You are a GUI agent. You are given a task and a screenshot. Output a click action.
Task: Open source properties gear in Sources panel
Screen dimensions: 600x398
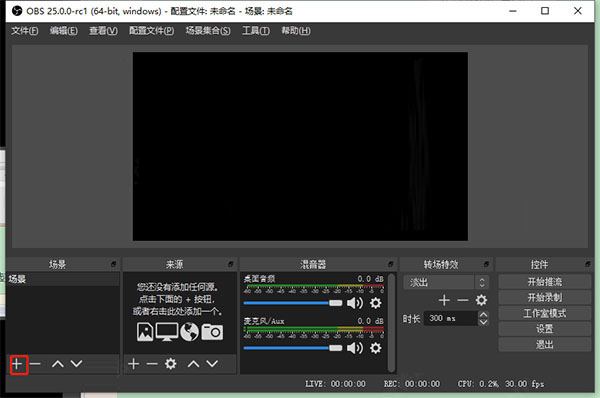[x=171, y=364]
